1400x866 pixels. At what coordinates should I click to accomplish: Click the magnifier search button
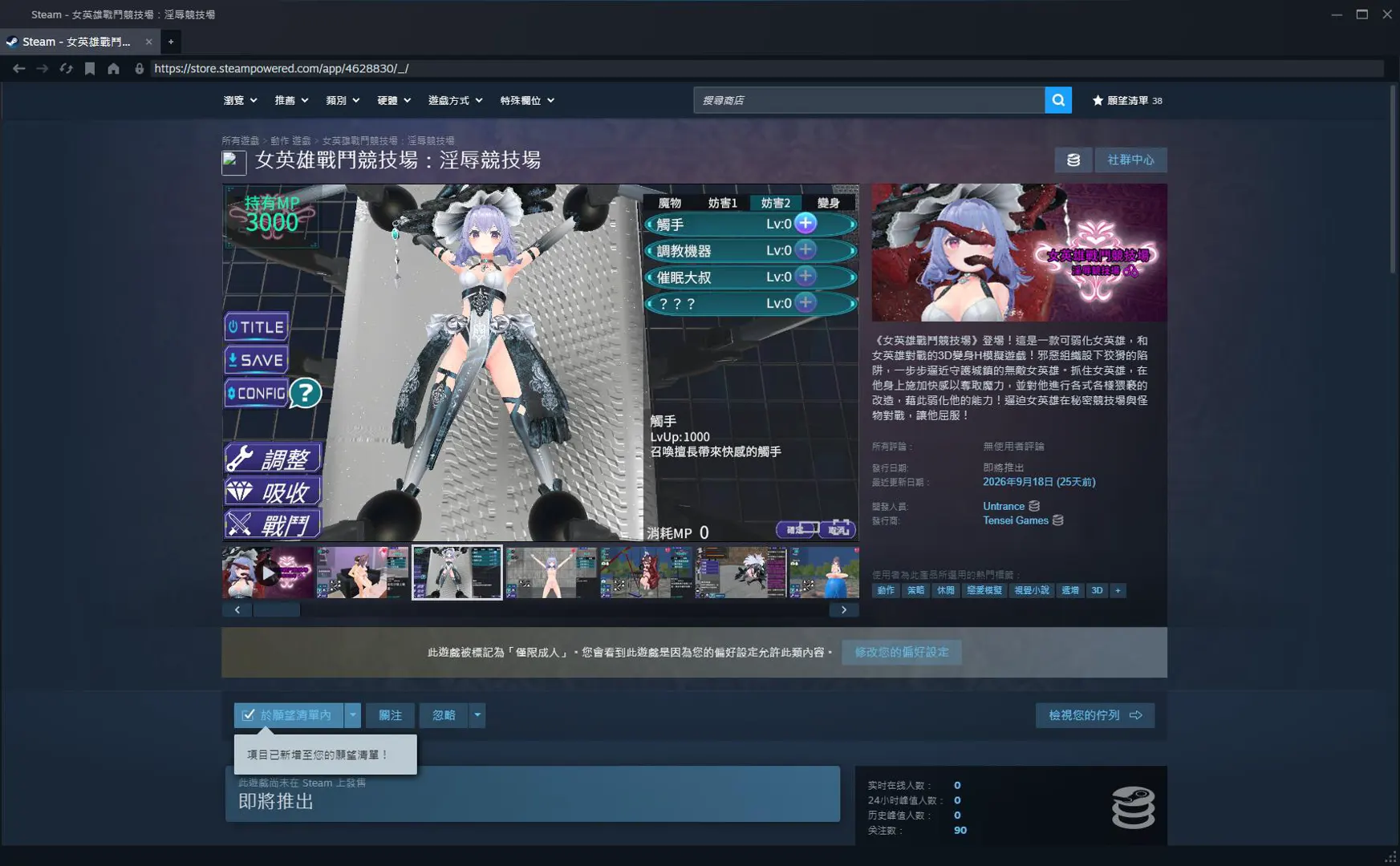(1058, 100)
